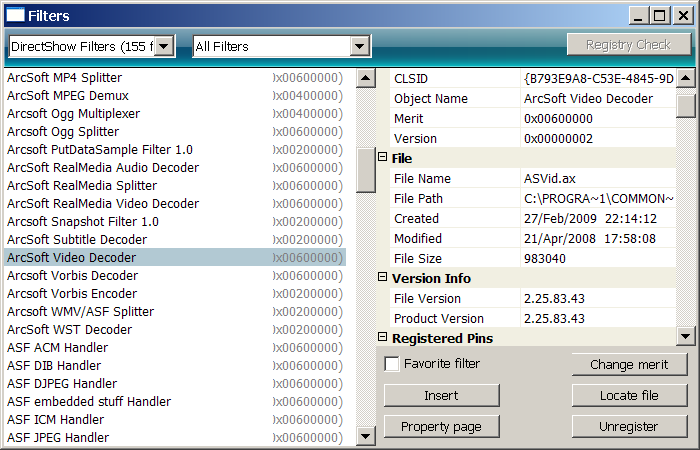Screen dimensions: 700x450
Task: Select Arcsoft PutDataSample Filter 1.0
Action: [x=175, y=150]
